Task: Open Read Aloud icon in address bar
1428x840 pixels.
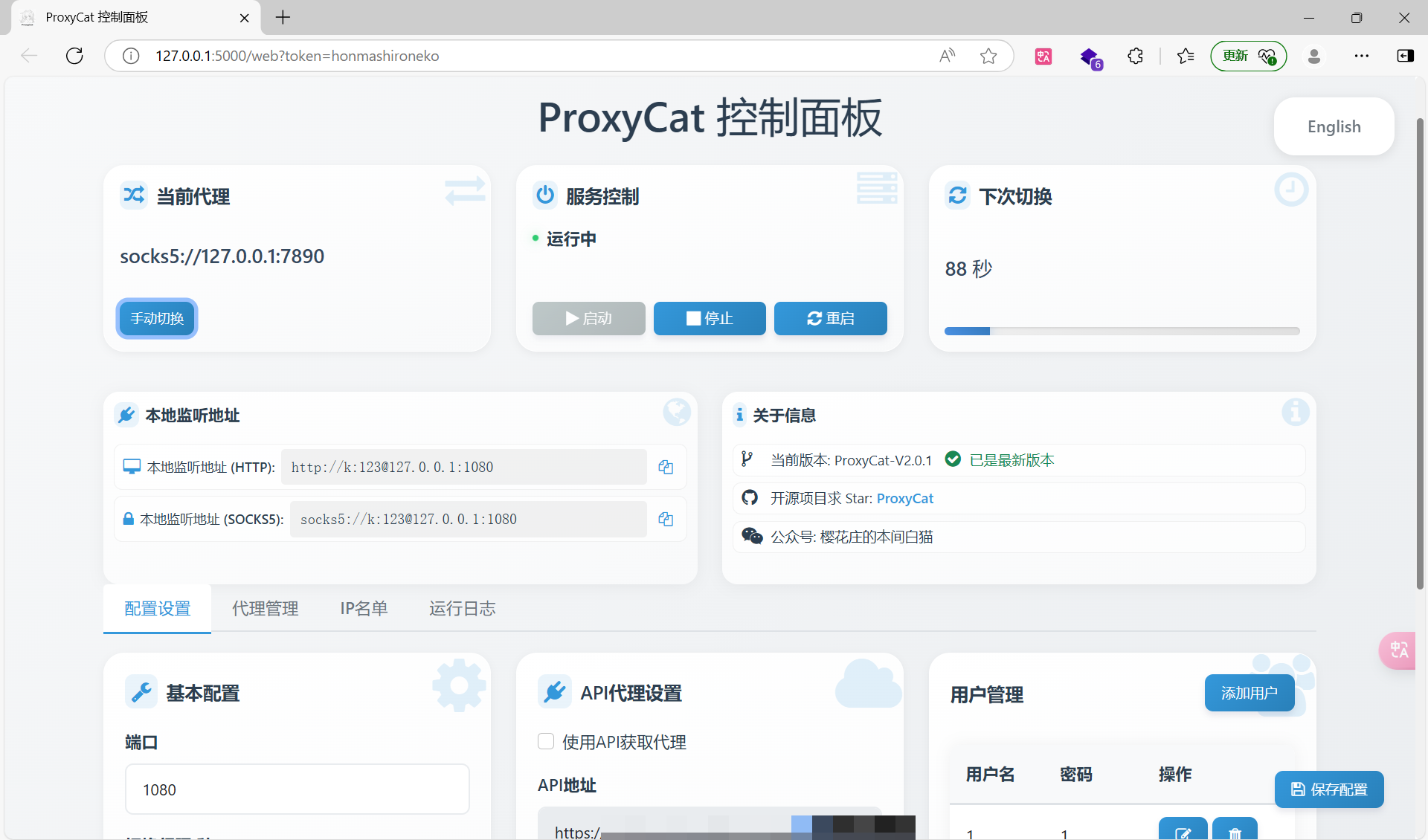Action: pos(947,56)
